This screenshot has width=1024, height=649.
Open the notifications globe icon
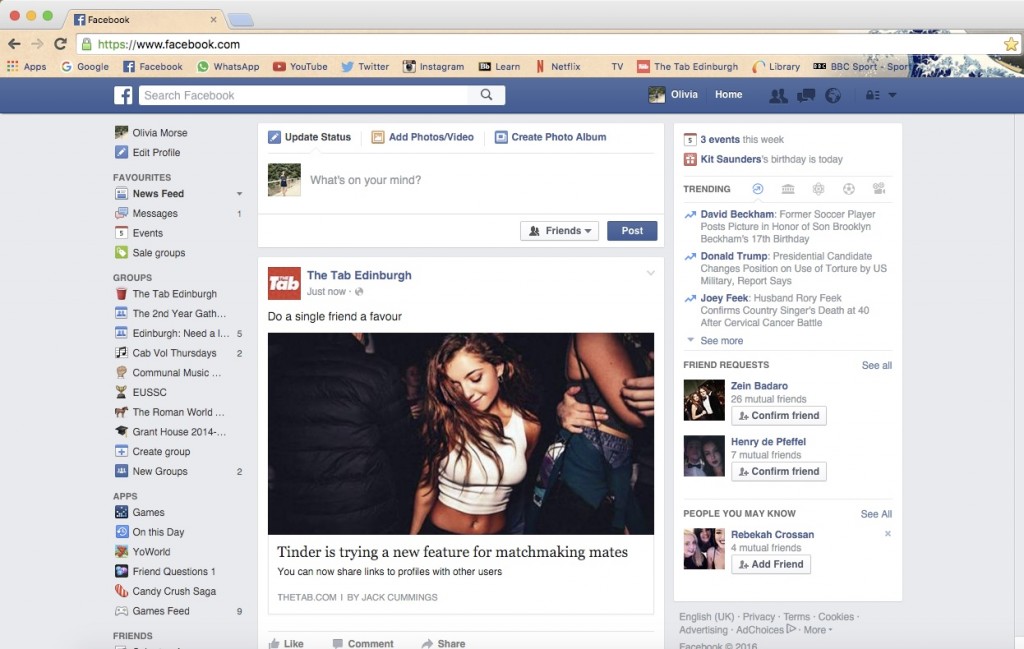point(833,95)
